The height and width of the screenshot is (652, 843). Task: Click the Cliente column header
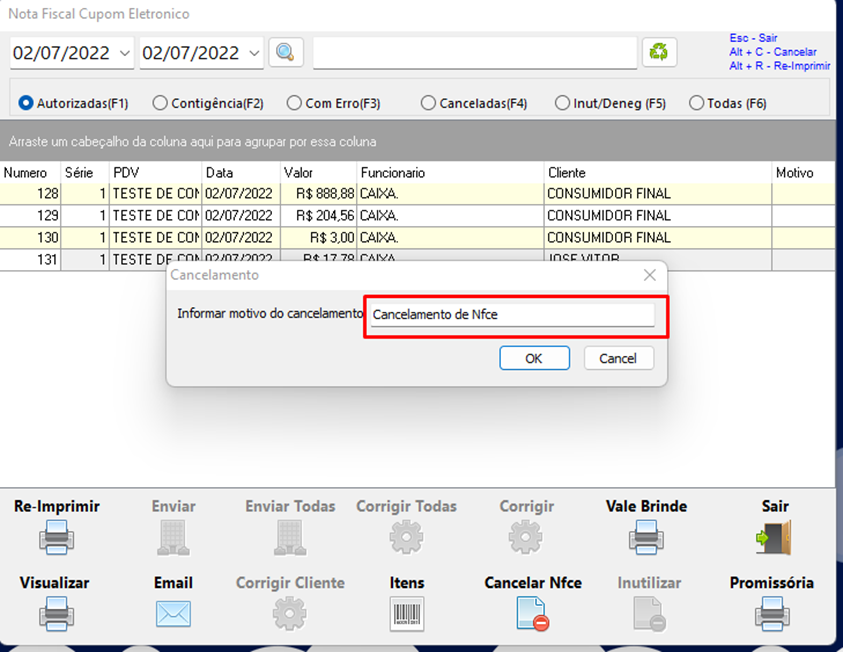658,173
